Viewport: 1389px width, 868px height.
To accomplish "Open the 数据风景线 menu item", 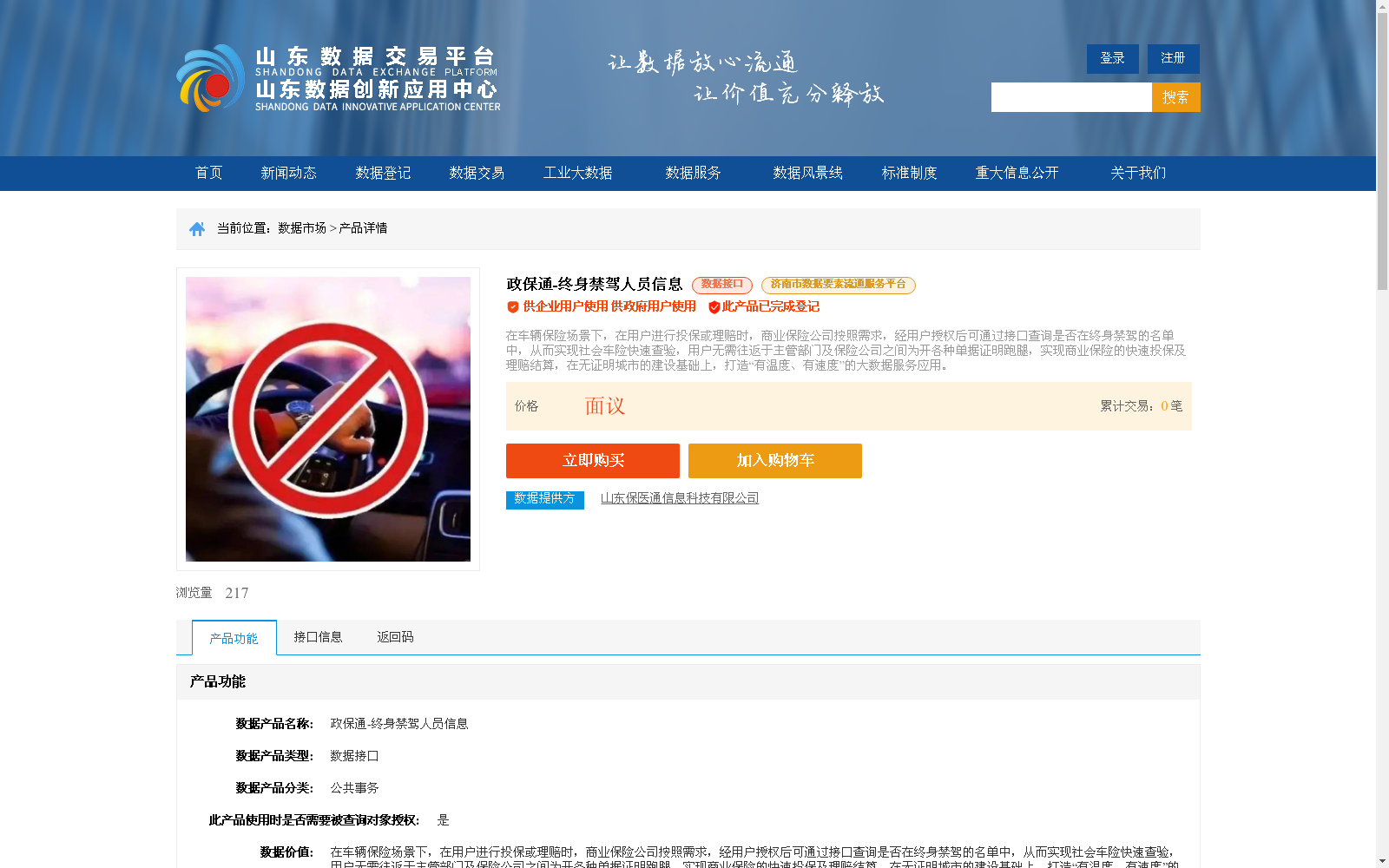I will click(808, 173).
